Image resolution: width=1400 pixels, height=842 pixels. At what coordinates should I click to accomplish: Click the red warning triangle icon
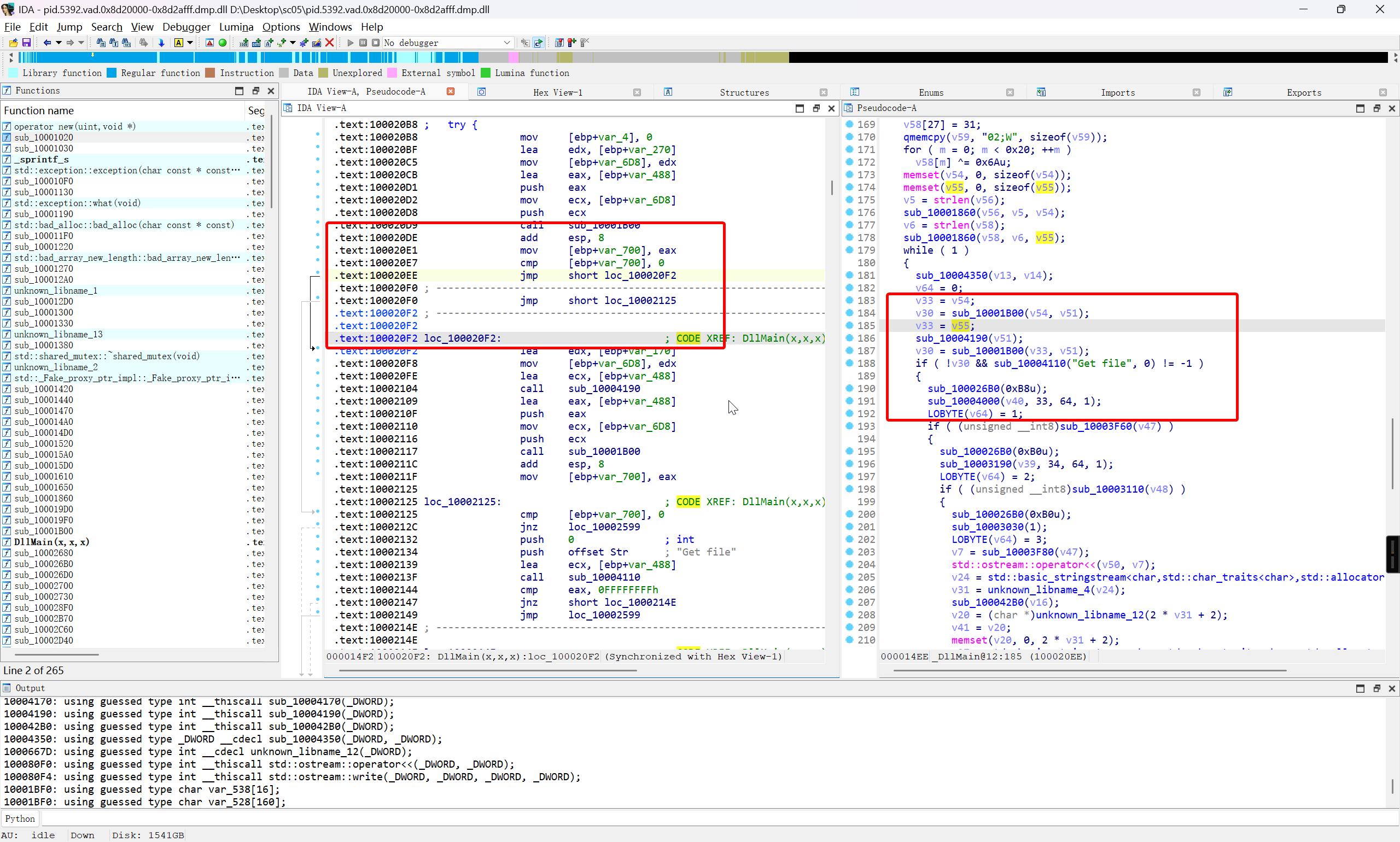point(209,43)
